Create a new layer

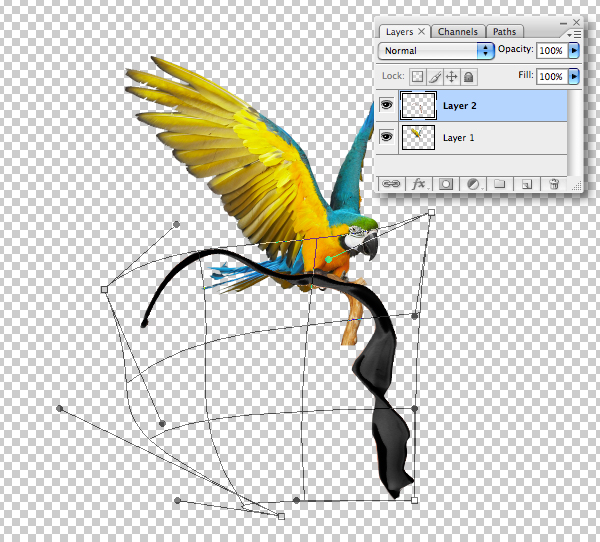coord(527,184)
